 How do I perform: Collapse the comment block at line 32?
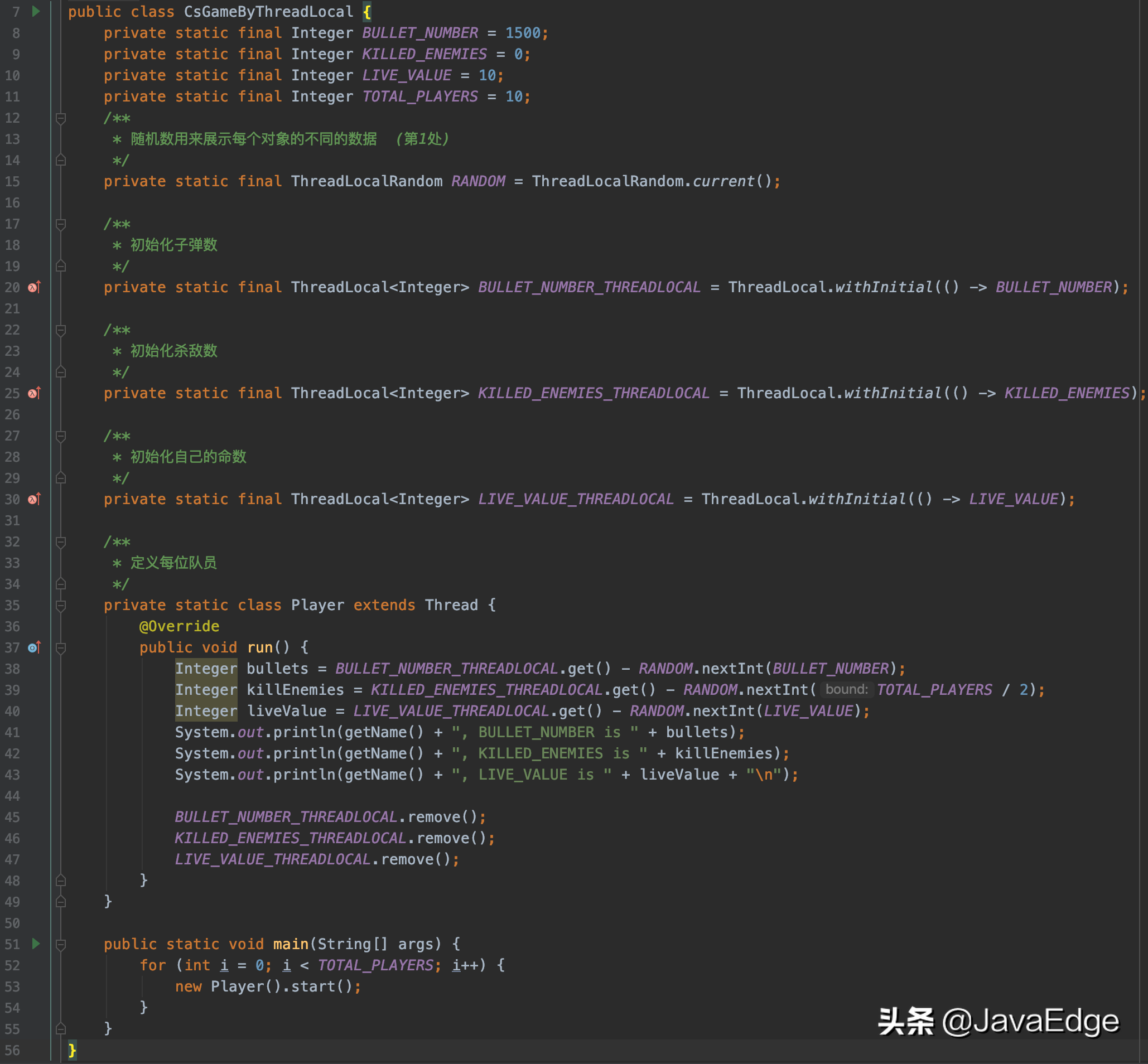tap(60, 542)
